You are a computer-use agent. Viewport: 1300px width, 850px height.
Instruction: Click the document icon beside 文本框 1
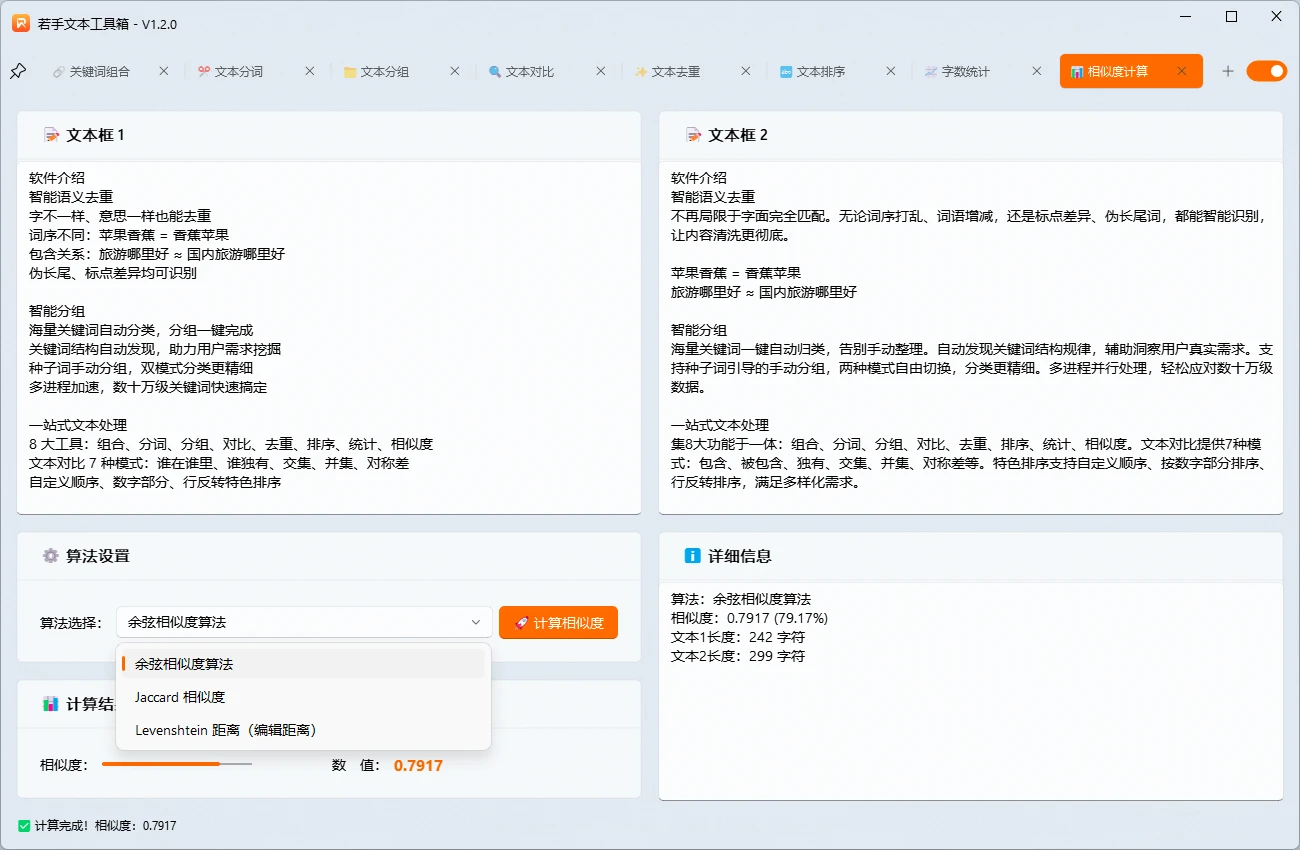(x=51, y=134)
